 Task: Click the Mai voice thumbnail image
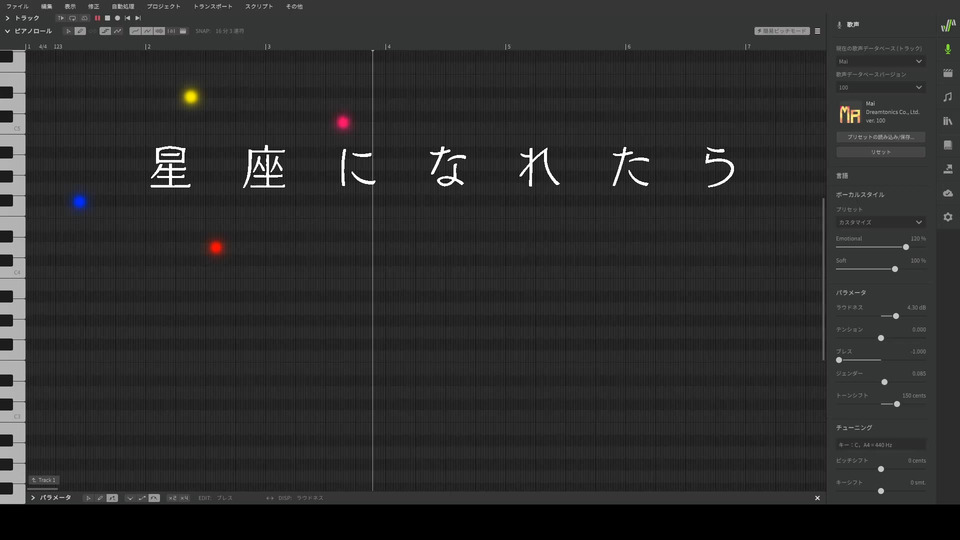849,113
